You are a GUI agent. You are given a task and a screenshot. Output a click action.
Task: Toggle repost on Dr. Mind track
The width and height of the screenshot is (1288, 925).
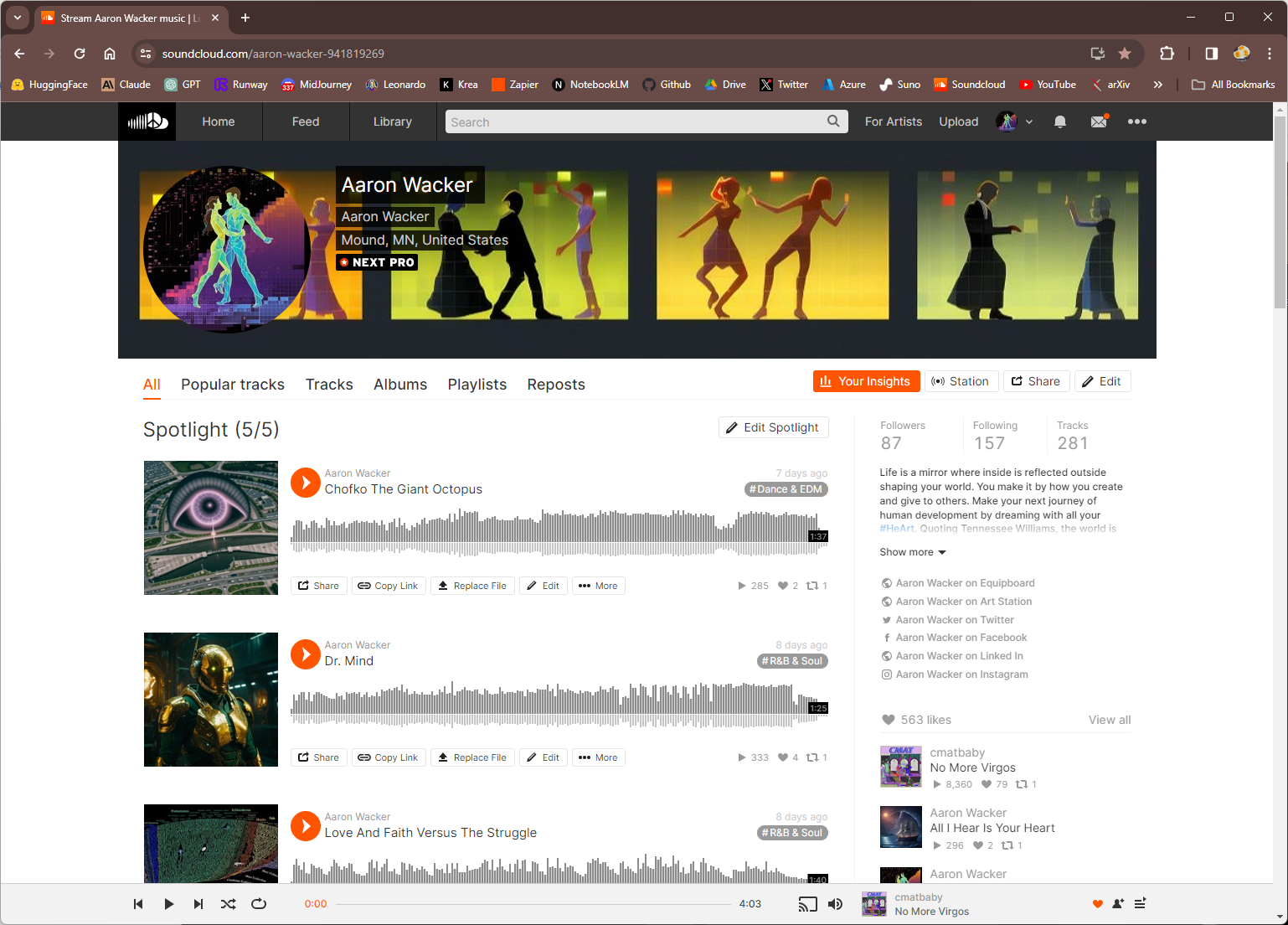pyautogui.click(x=817, y=757)
